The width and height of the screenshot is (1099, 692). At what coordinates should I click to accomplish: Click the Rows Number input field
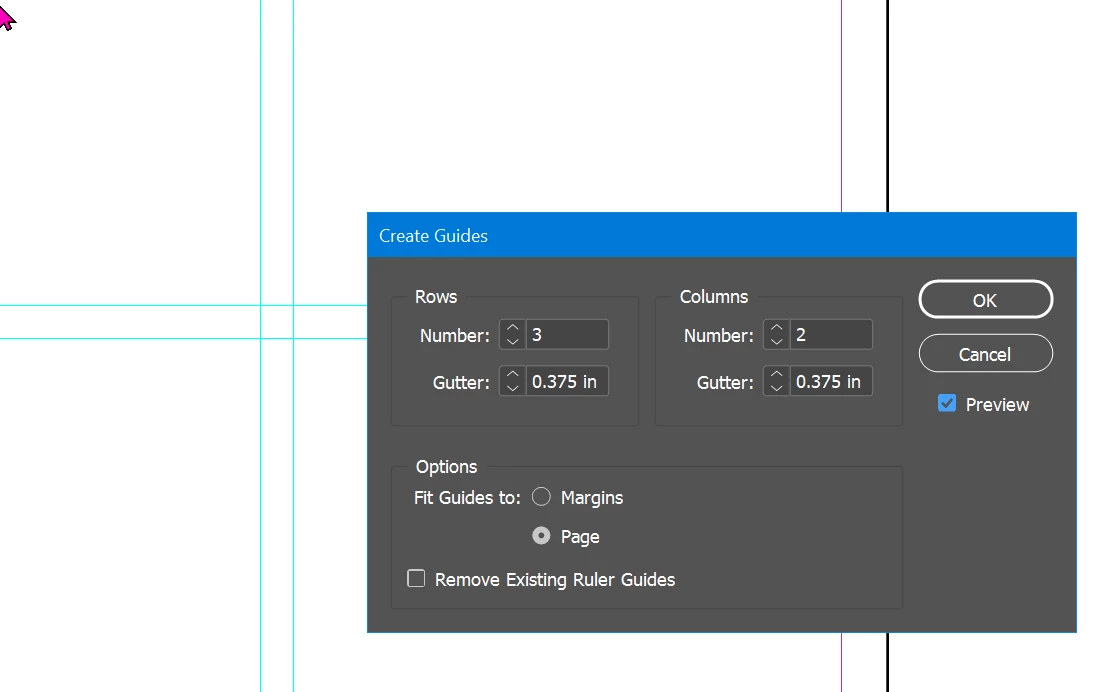[566, 334]
